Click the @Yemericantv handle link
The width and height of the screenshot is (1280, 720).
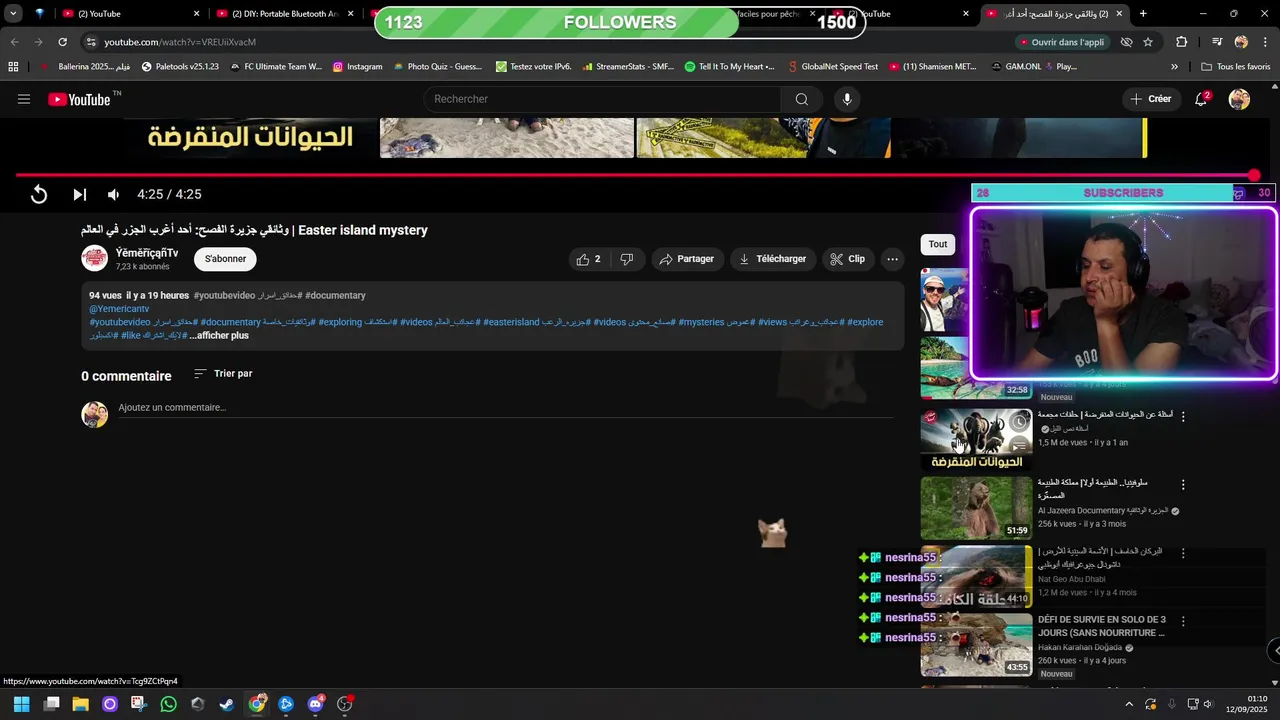[119, 309]
